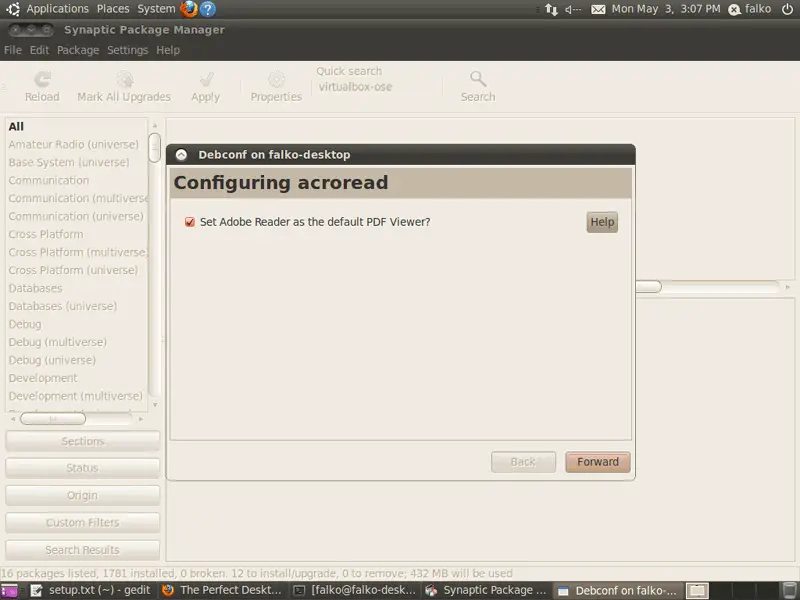Click Mark All Upgrades toolbar icon
This screenshot has width=800, height=600.
[124, 79]
